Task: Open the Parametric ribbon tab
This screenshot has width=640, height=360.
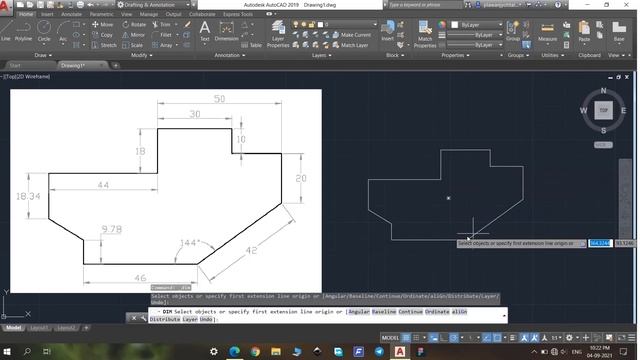Action: pyautogui.click(x=102, y=14)
